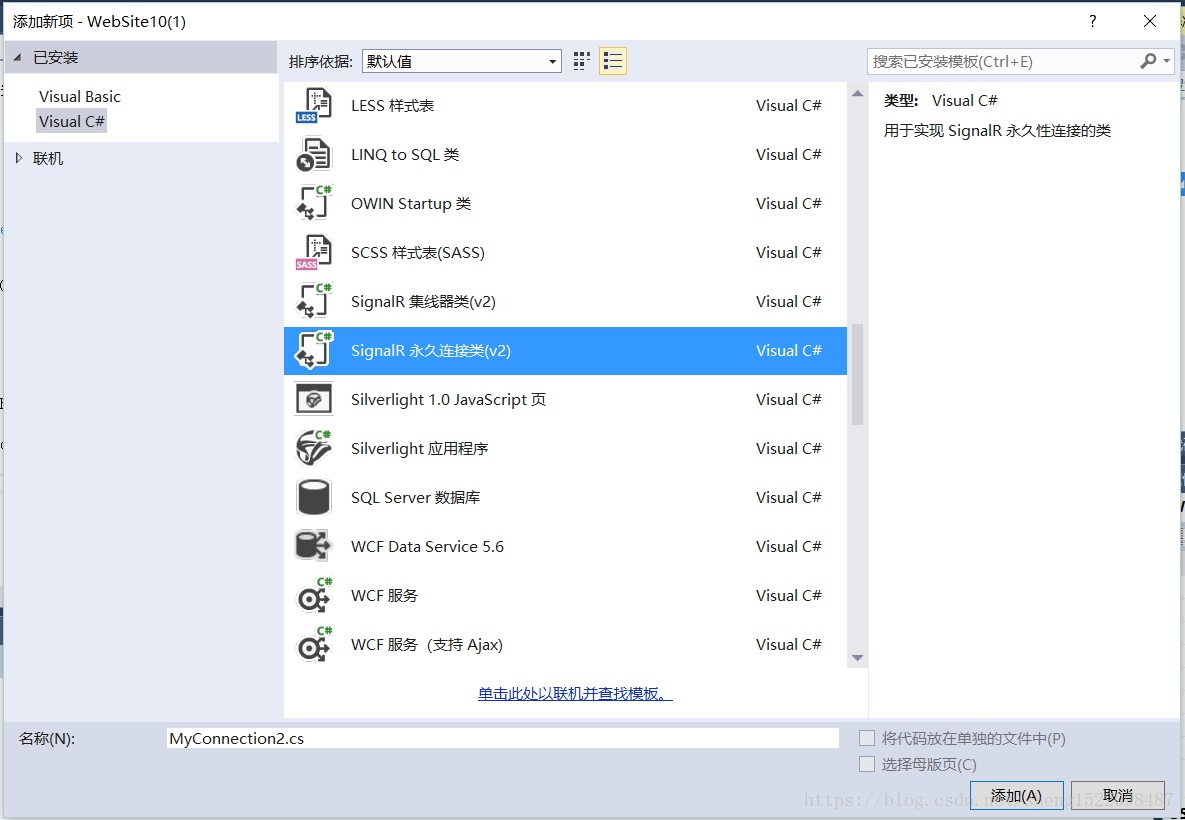Switch to medium icons view
Screen dimensions: 1185x820
coord(581,61)
